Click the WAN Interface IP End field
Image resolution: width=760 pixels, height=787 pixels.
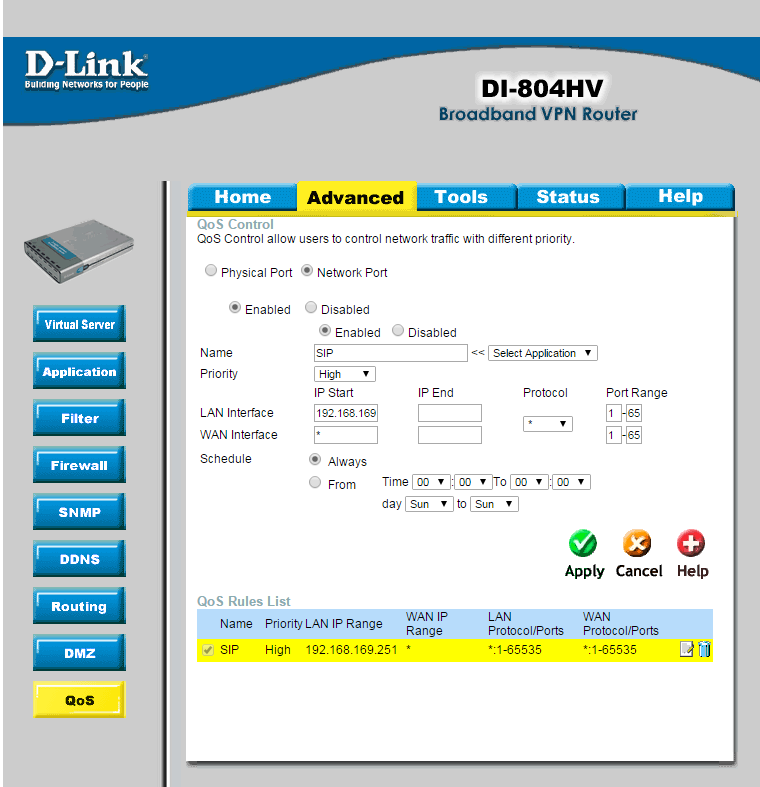coord(449,435)
